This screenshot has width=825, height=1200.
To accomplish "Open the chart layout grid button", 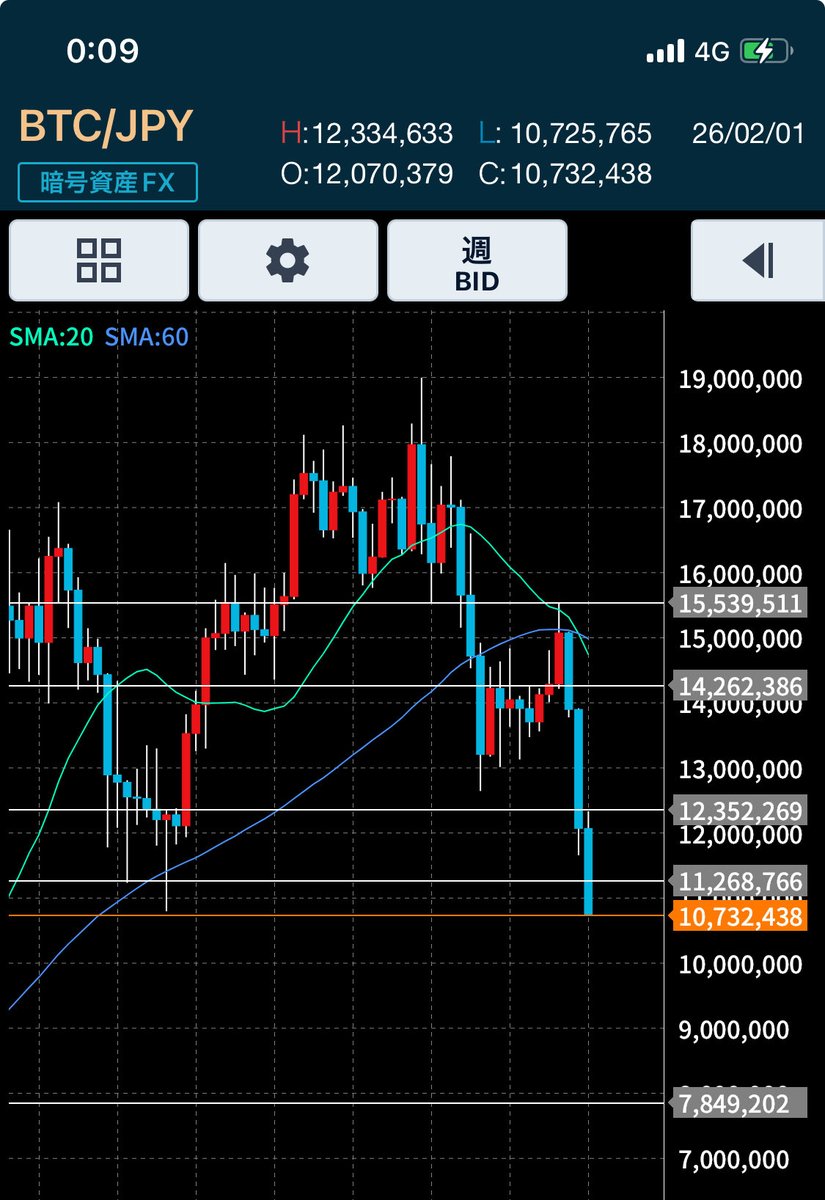I will point(99,260).
